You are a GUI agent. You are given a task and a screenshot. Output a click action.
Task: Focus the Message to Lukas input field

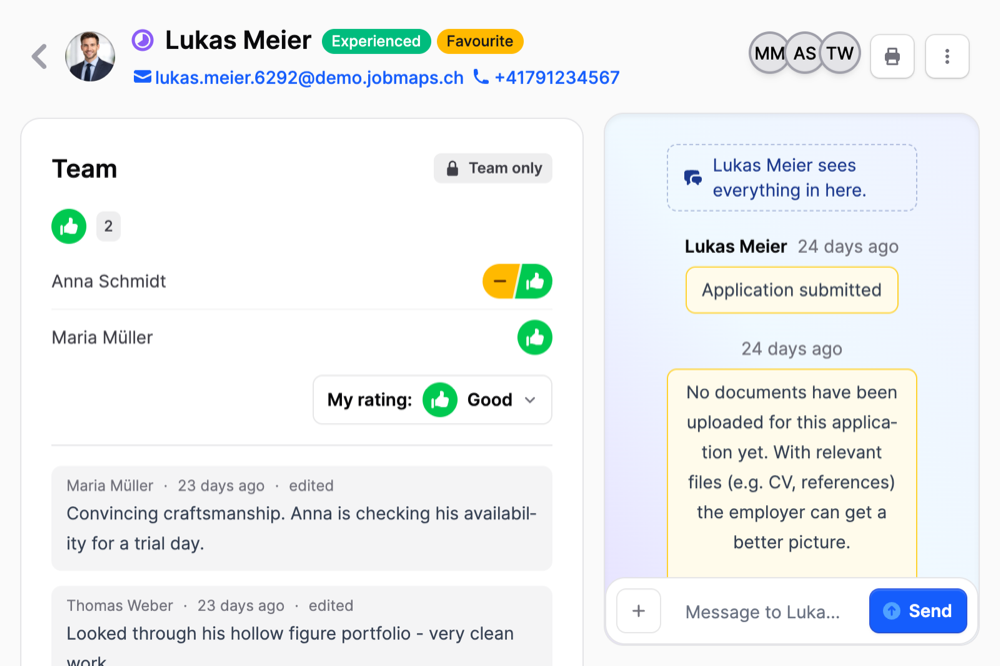[765, 612]
